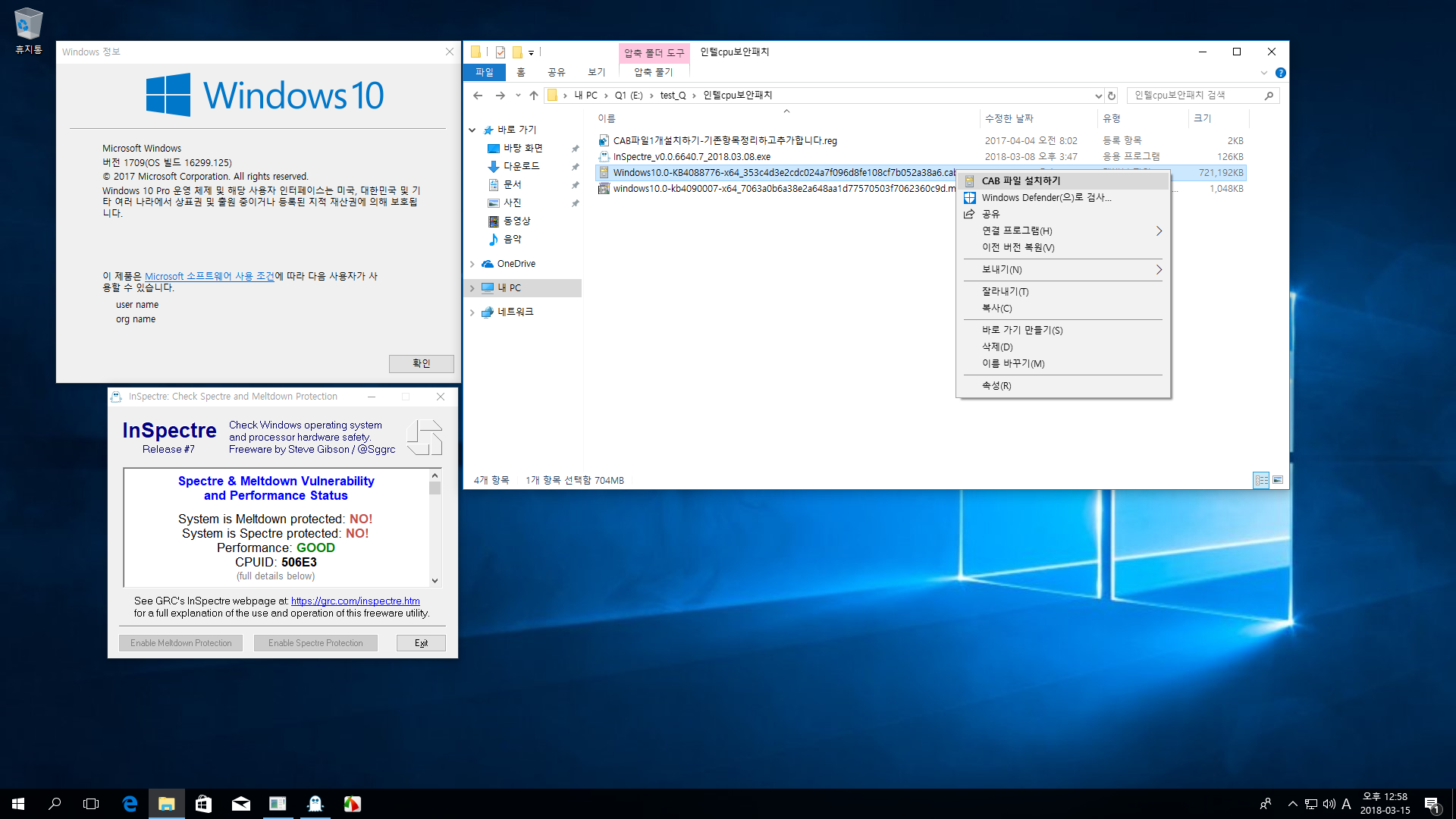Open Action Center notification icon
Viewport: 1456px width, 819px height.
point(1432,804)
